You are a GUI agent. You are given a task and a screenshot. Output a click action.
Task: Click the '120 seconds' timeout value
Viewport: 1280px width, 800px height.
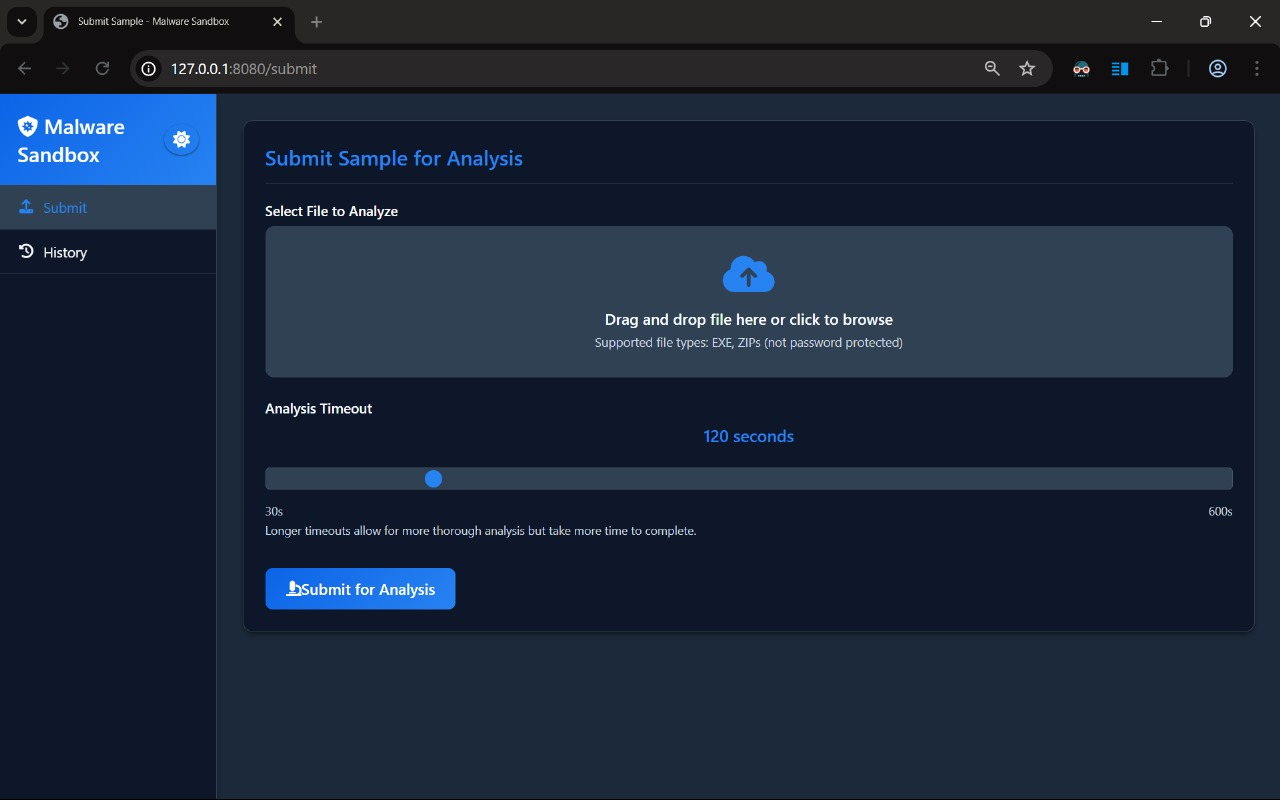pos(748,436)
